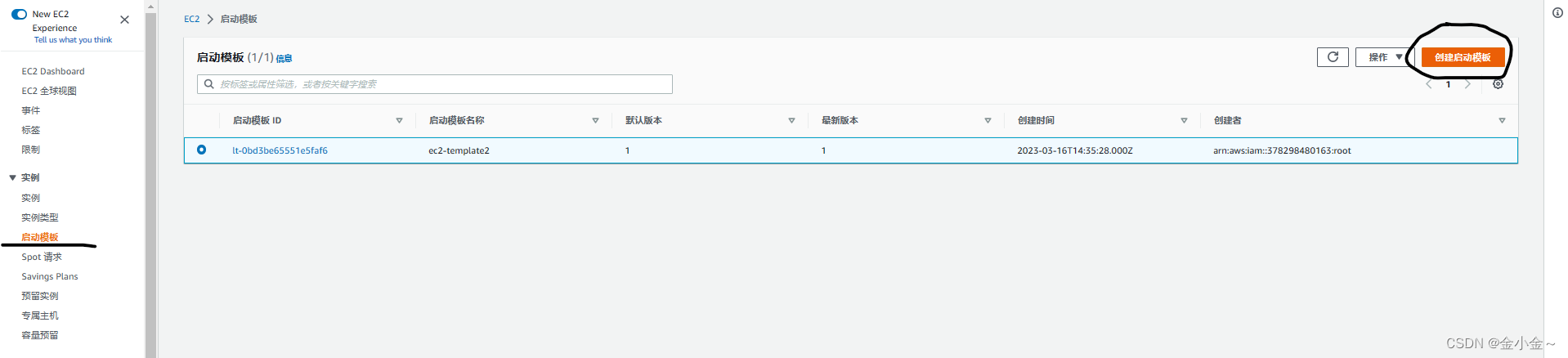Image resolution: width=1568 pixels, height=358 pixels.
Task: Open Savings Plans in sidebar
Action: click(x=50, y=276)
